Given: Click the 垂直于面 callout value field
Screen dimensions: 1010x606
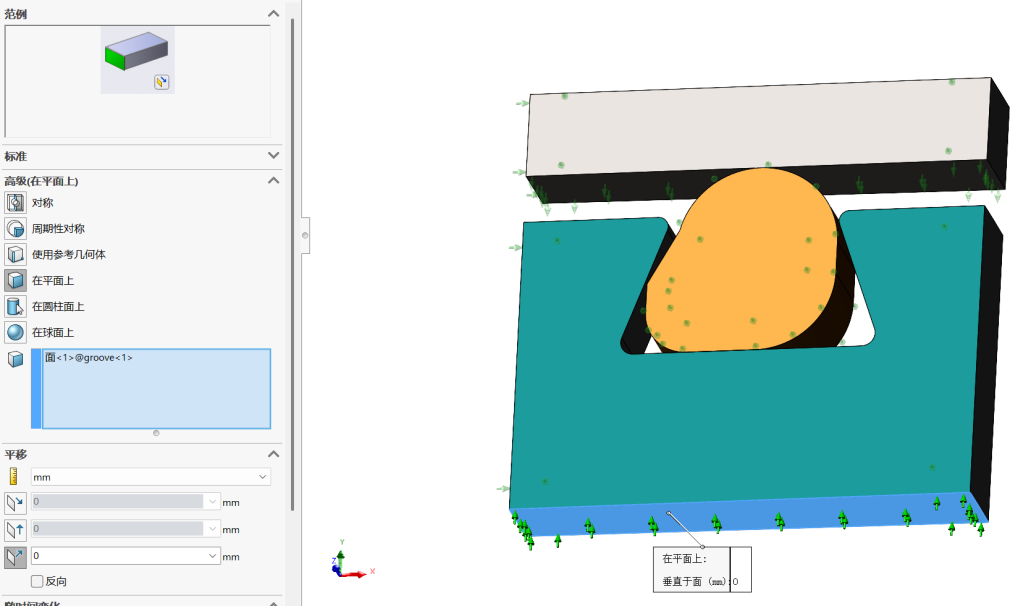Looking at the screenshot, I should click(741, 581).
